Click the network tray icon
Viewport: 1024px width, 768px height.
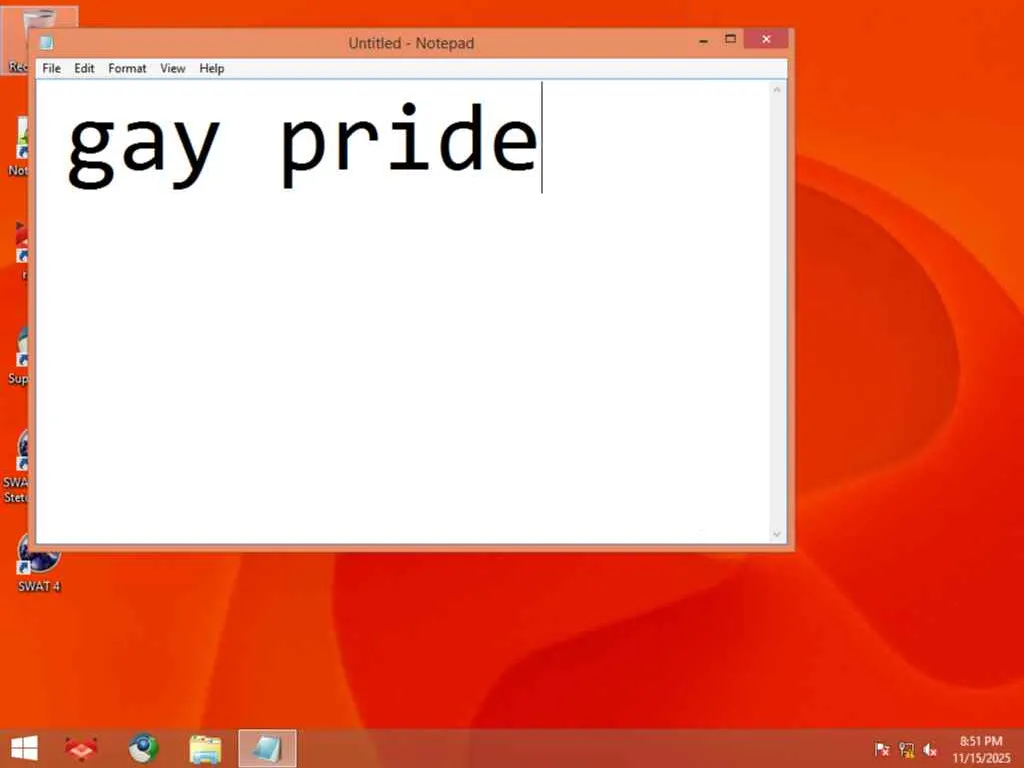coord(906,749)
